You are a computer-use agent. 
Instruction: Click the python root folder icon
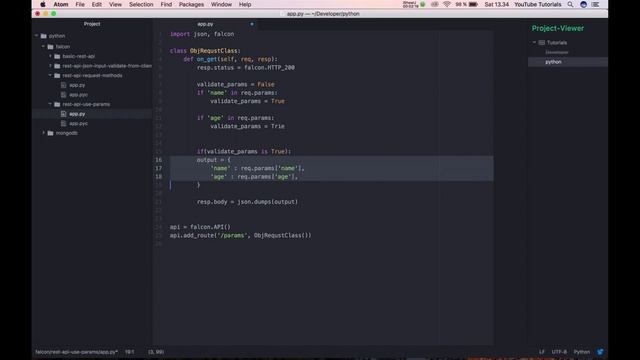click(x=44, y=36)
